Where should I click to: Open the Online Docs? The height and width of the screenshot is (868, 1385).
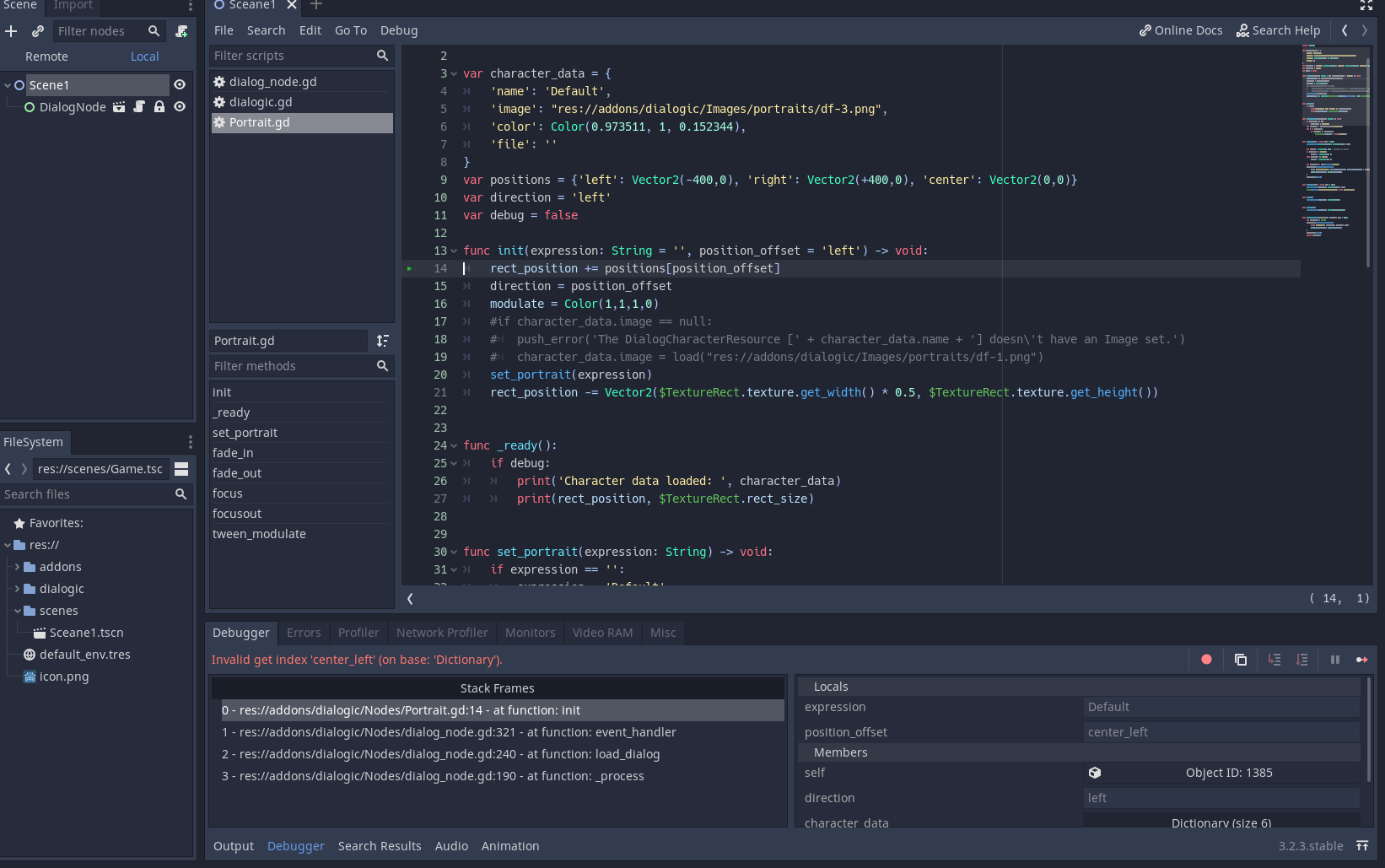(x=1180, y=30)
